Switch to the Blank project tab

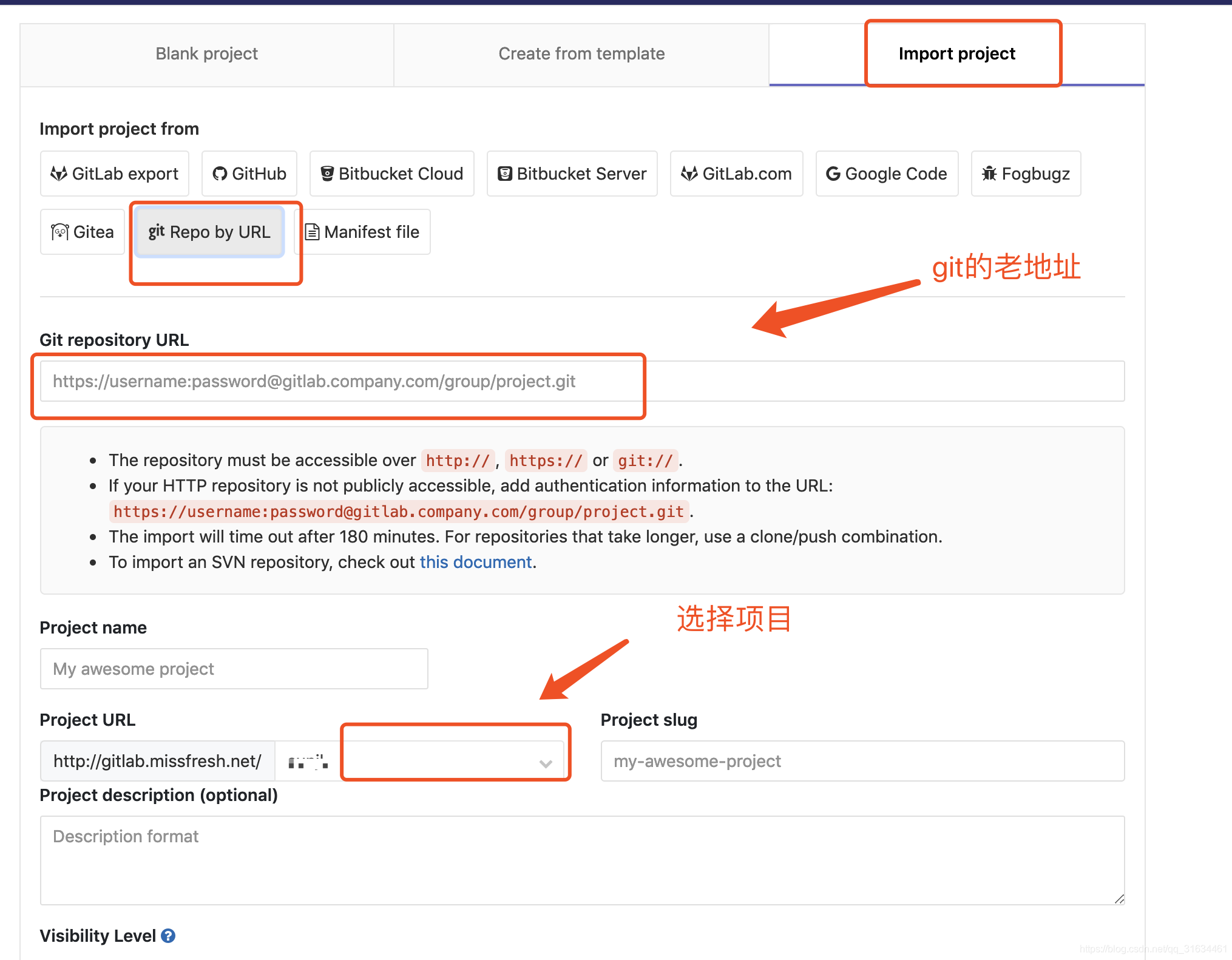point(207,54)
